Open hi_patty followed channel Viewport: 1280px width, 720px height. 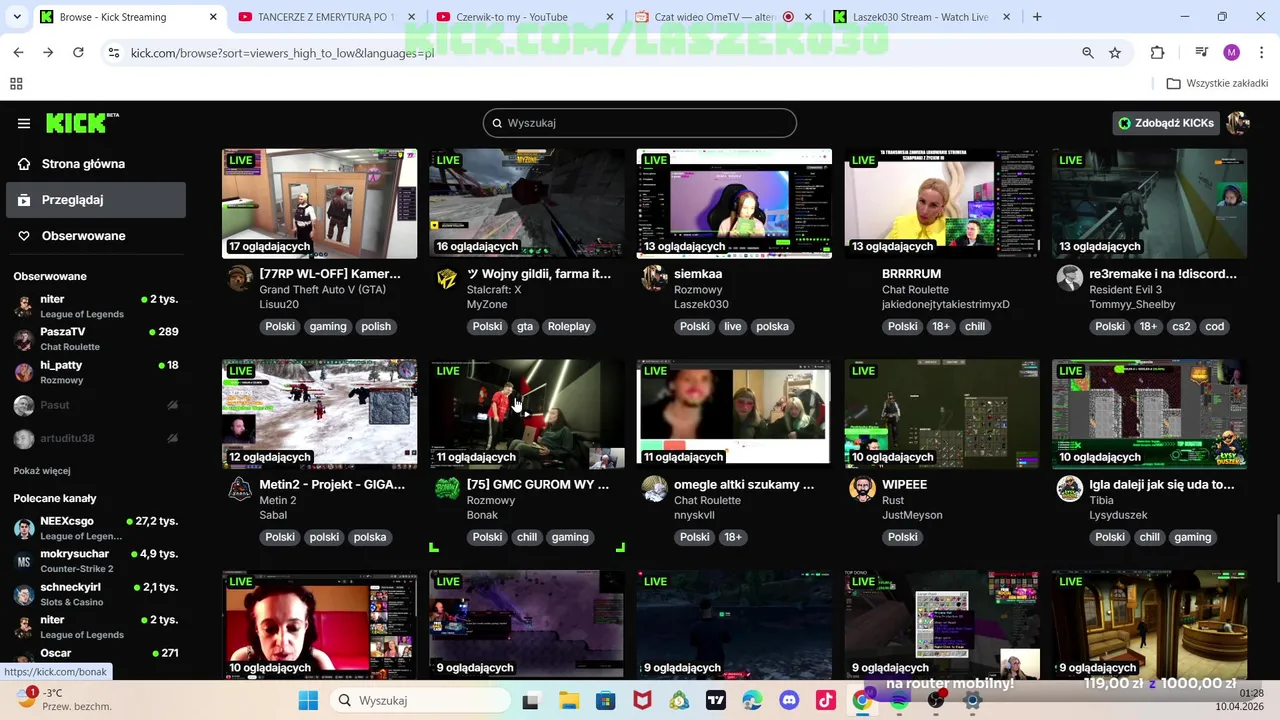(95, 372)
